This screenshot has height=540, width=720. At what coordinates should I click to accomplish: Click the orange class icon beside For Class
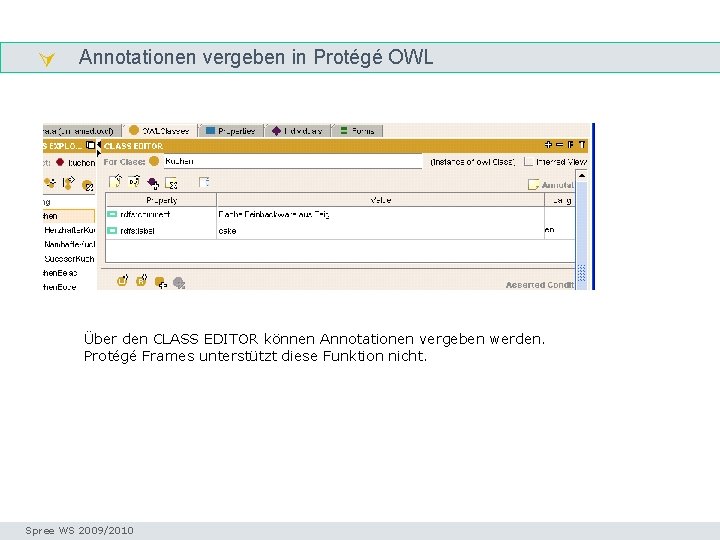(154, 161)
